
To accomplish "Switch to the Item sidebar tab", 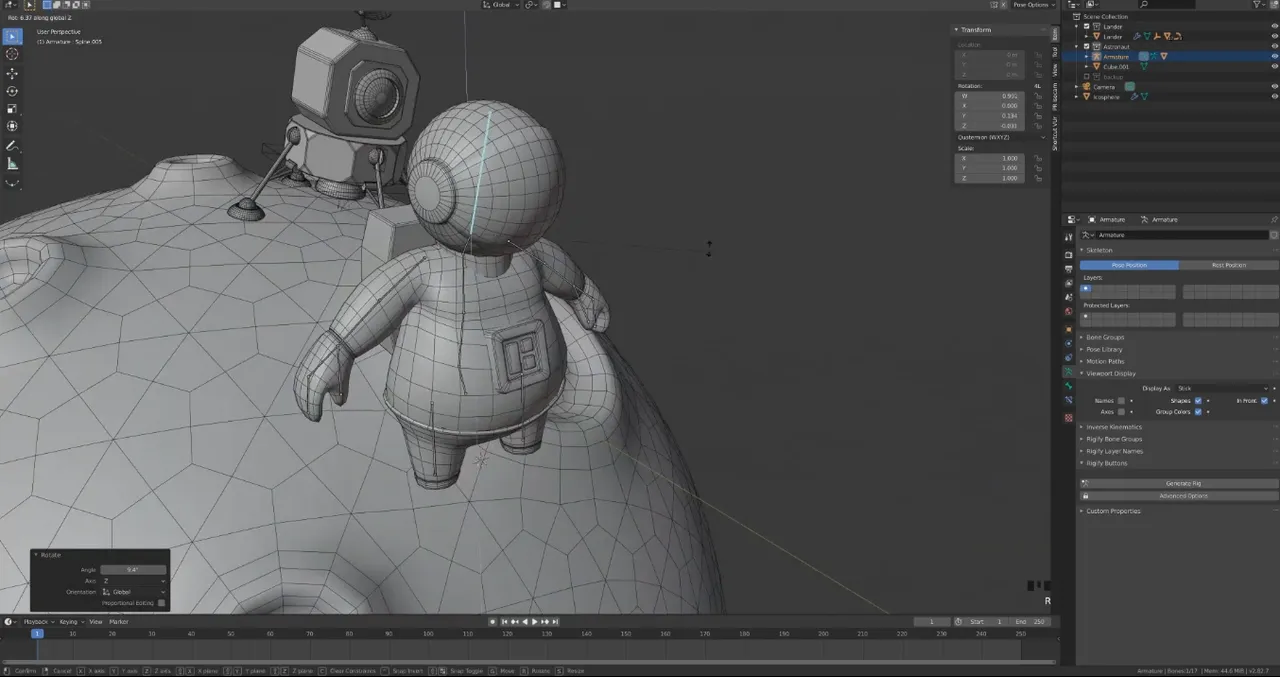I will [1054, 33].
